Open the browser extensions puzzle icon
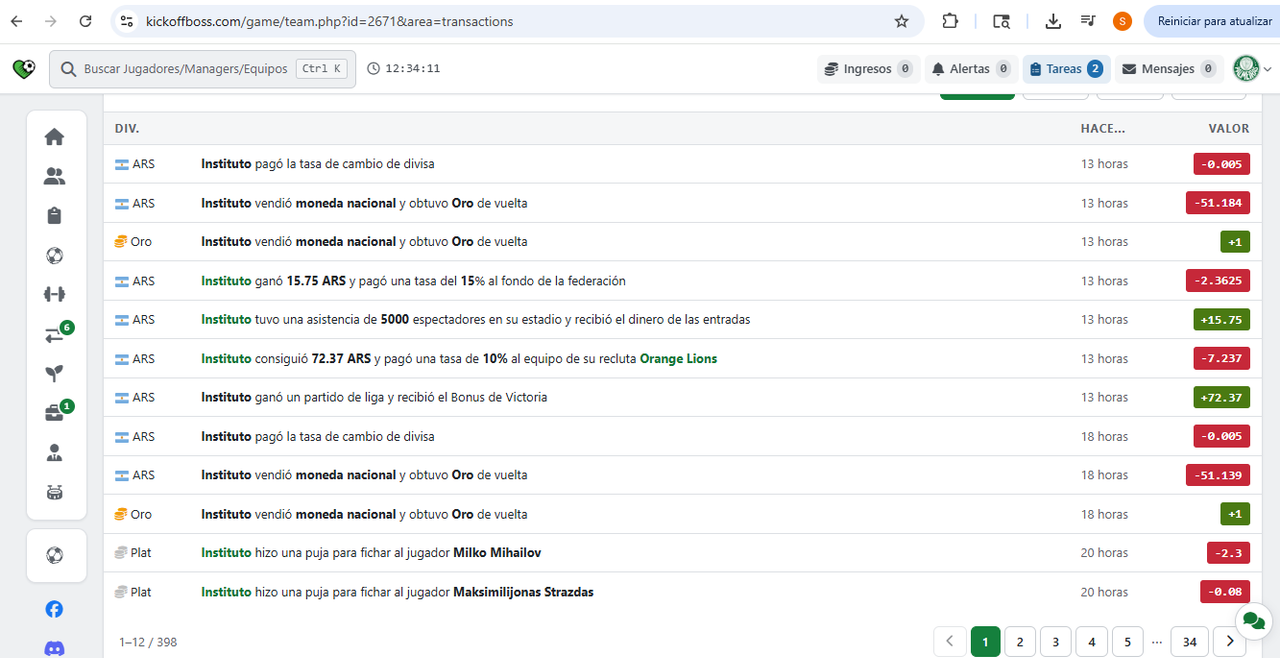This screenshot has width=1280, height=658. pyautogui.click(x=950, y=21)
